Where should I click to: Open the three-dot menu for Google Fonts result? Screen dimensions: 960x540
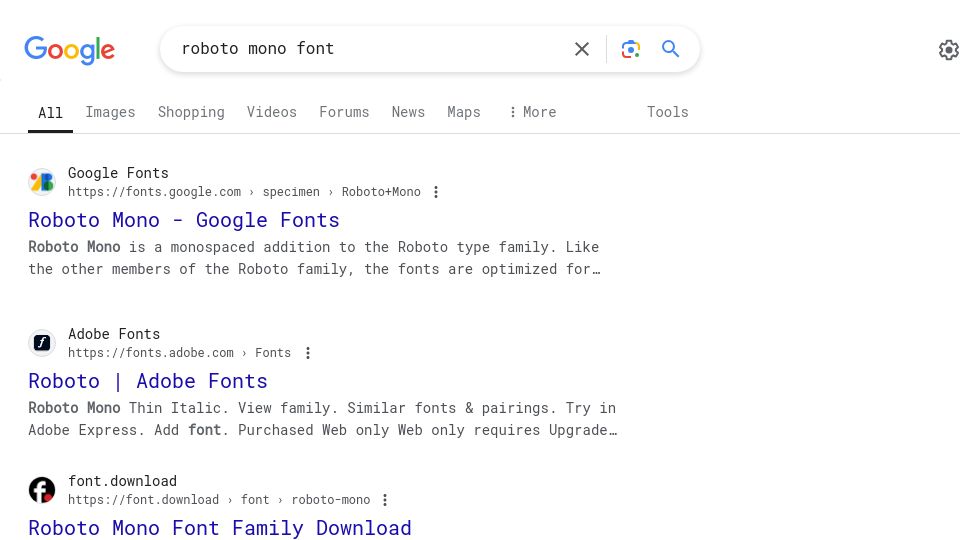pyautogui.click(x=436, y=192)
